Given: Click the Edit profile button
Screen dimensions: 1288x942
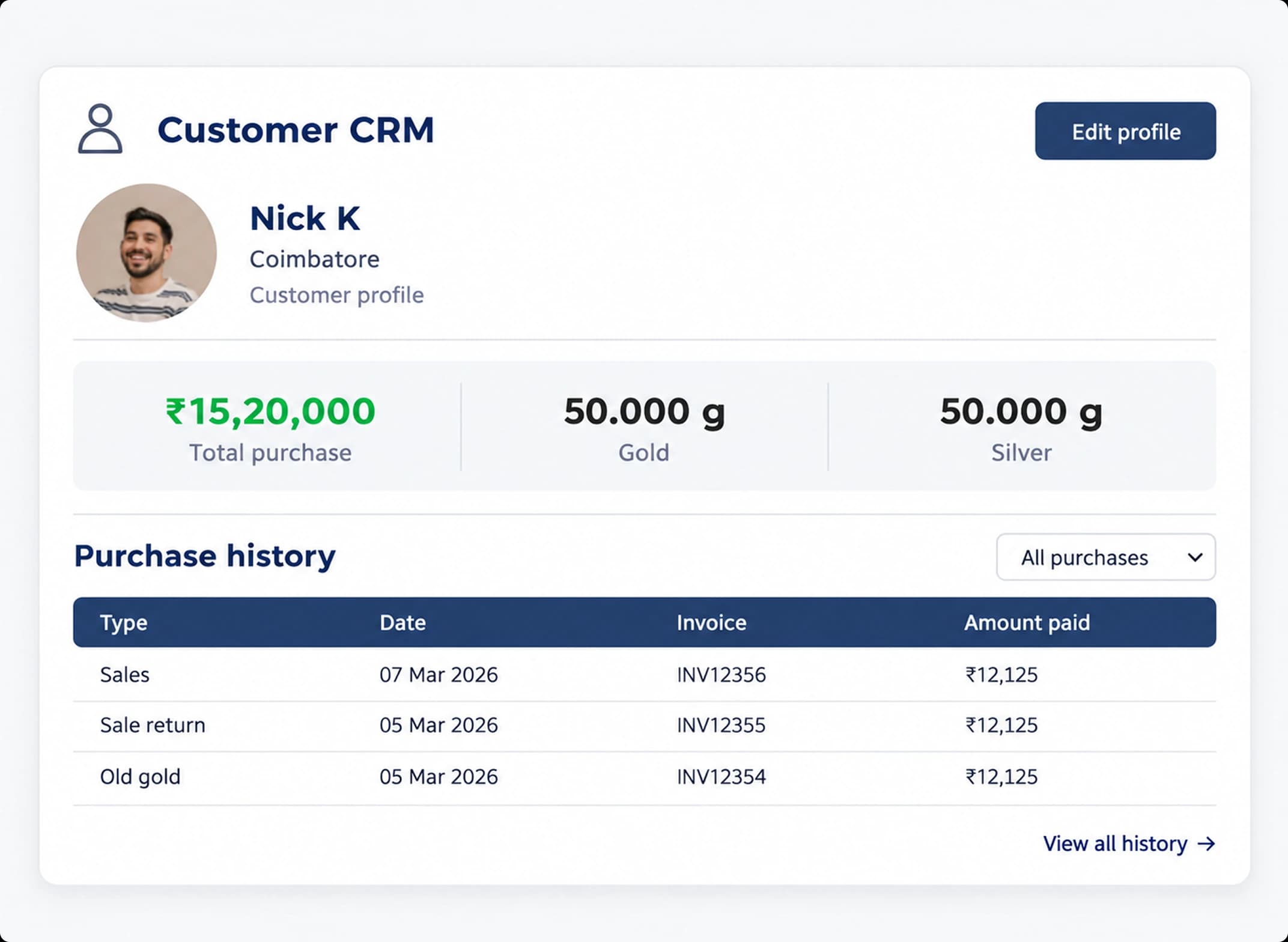Looking at the screenshot, I should (x=1125, y=131).
